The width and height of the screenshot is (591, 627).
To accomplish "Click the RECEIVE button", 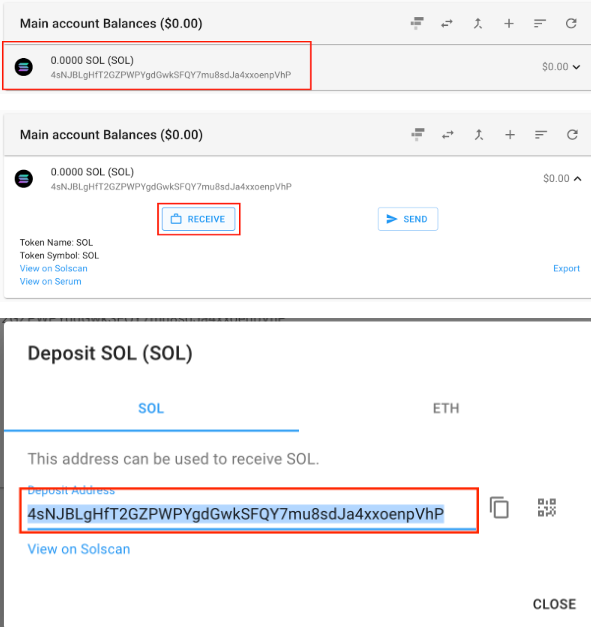I will click(x=198, y=219).
